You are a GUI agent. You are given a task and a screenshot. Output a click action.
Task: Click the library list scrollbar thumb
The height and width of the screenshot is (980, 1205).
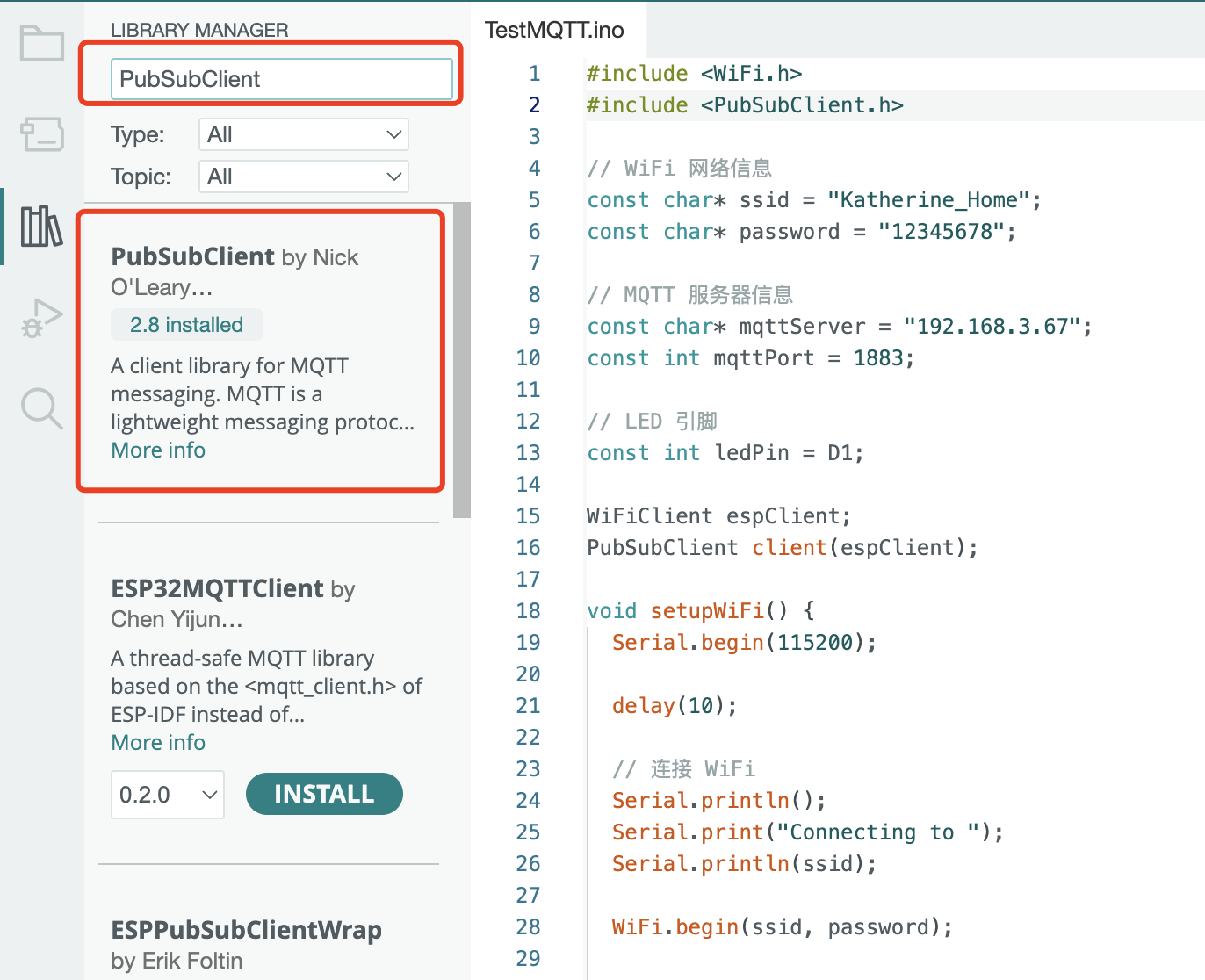[x=462, y=360]
